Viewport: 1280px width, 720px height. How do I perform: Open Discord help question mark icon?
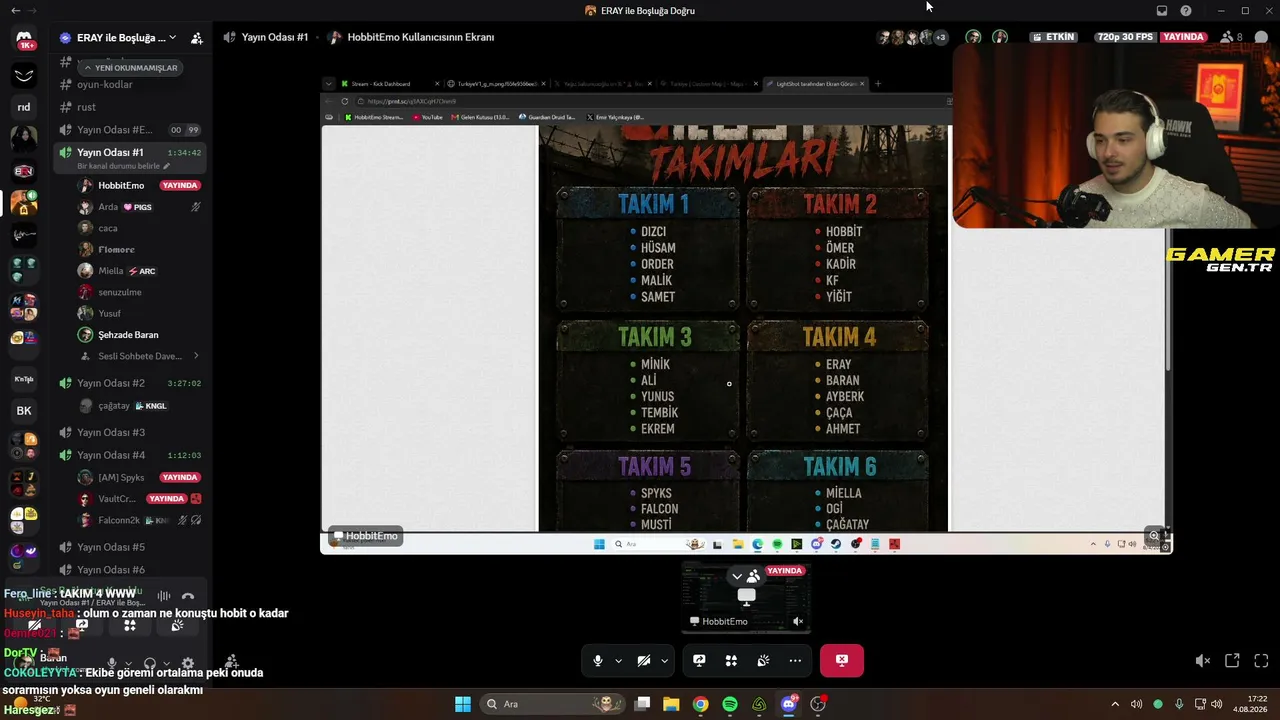1186,11
